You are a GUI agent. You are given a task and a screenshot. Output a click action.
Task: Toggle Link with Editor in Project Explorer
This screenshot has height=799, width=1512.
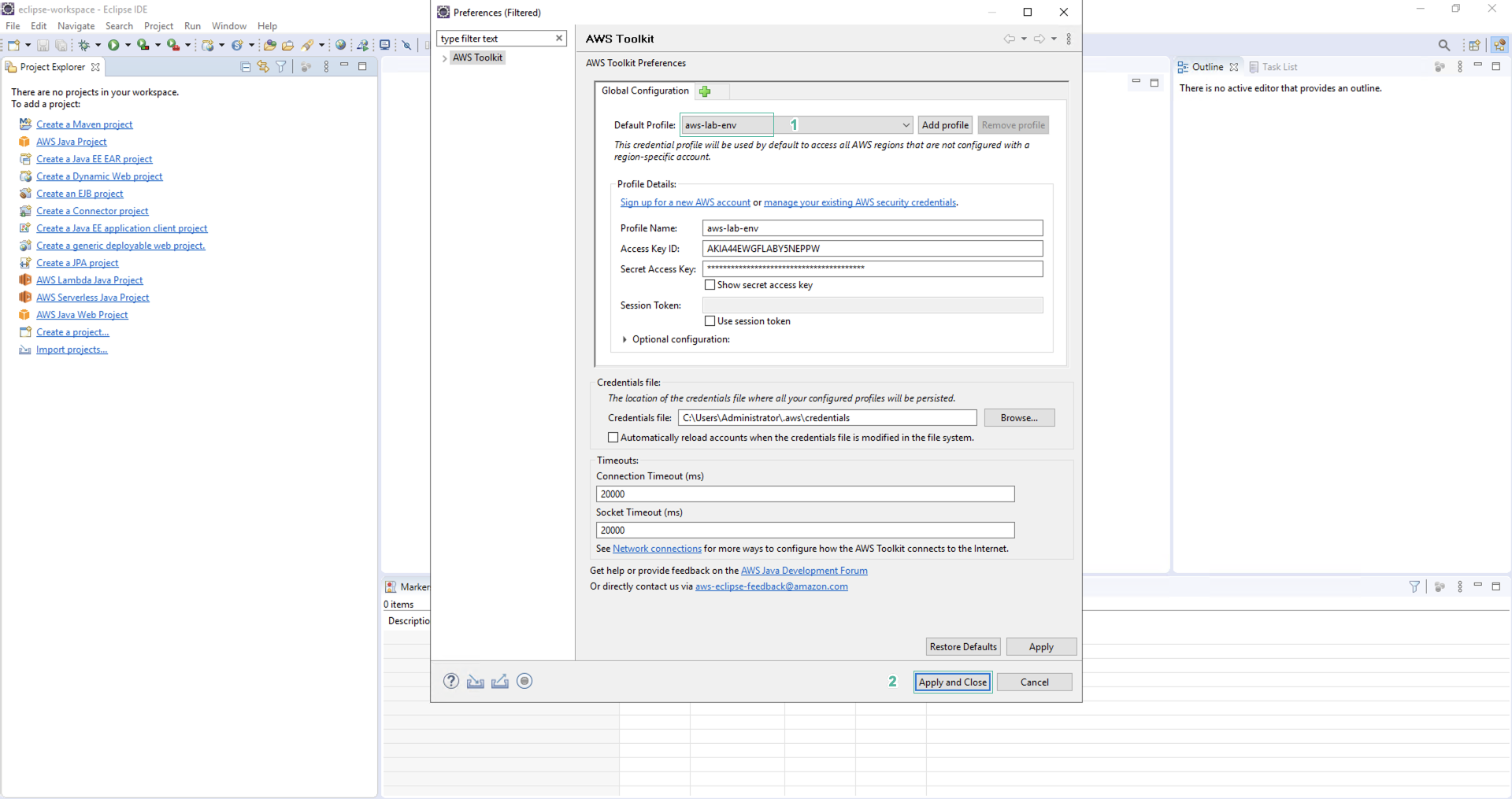coord(263,67)
